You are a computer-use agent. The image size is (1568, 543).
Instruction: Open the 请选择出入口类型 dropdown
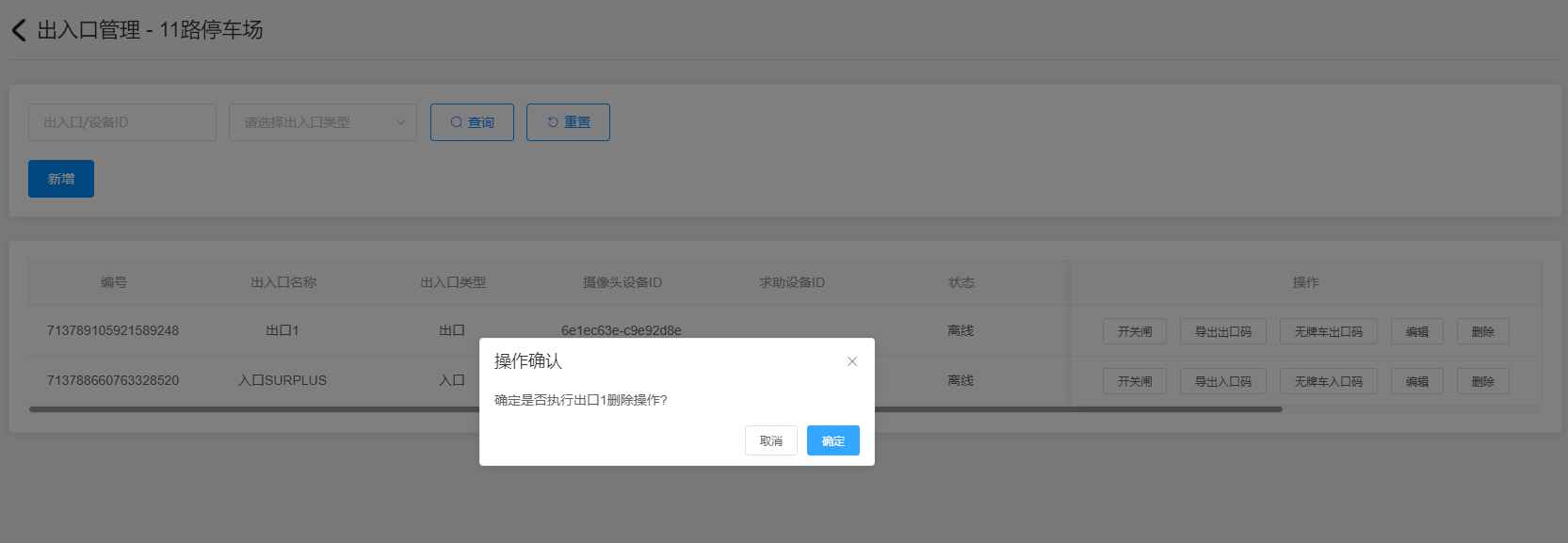tap(322, 122)
